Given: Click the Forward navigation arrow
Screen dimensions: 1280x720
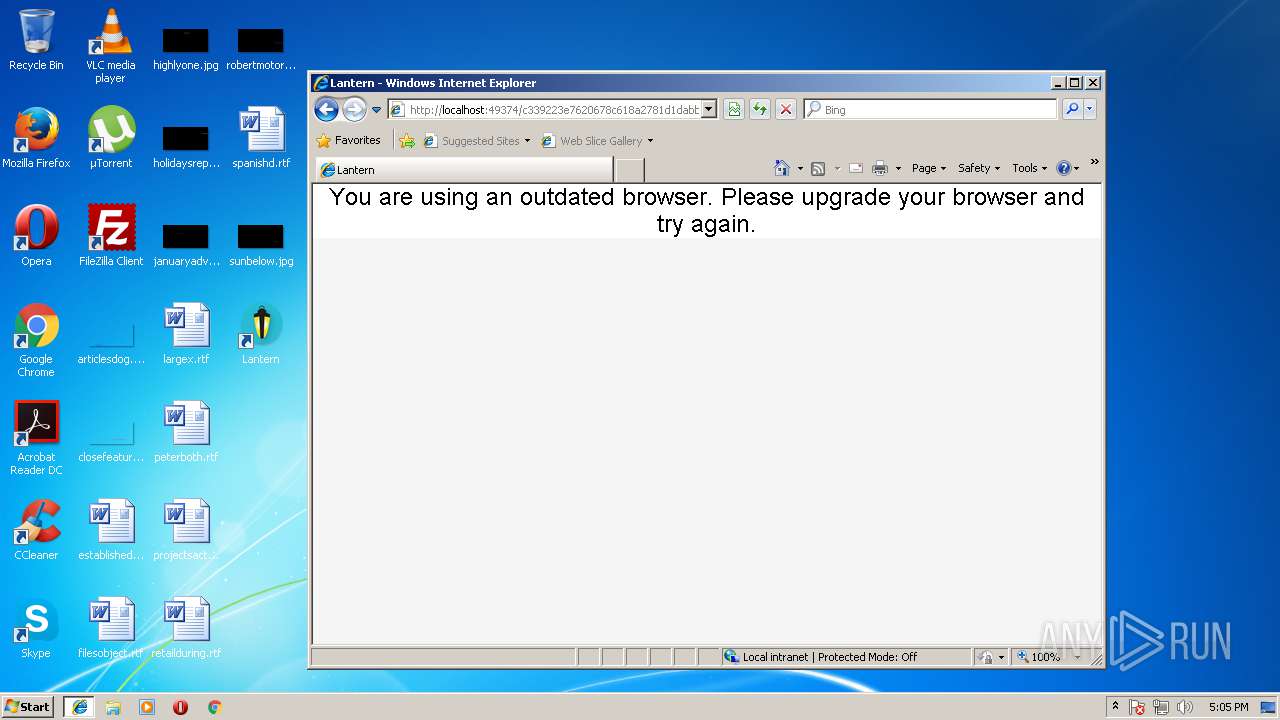Looking at the screenshot, I should click(x=354, y=109).
